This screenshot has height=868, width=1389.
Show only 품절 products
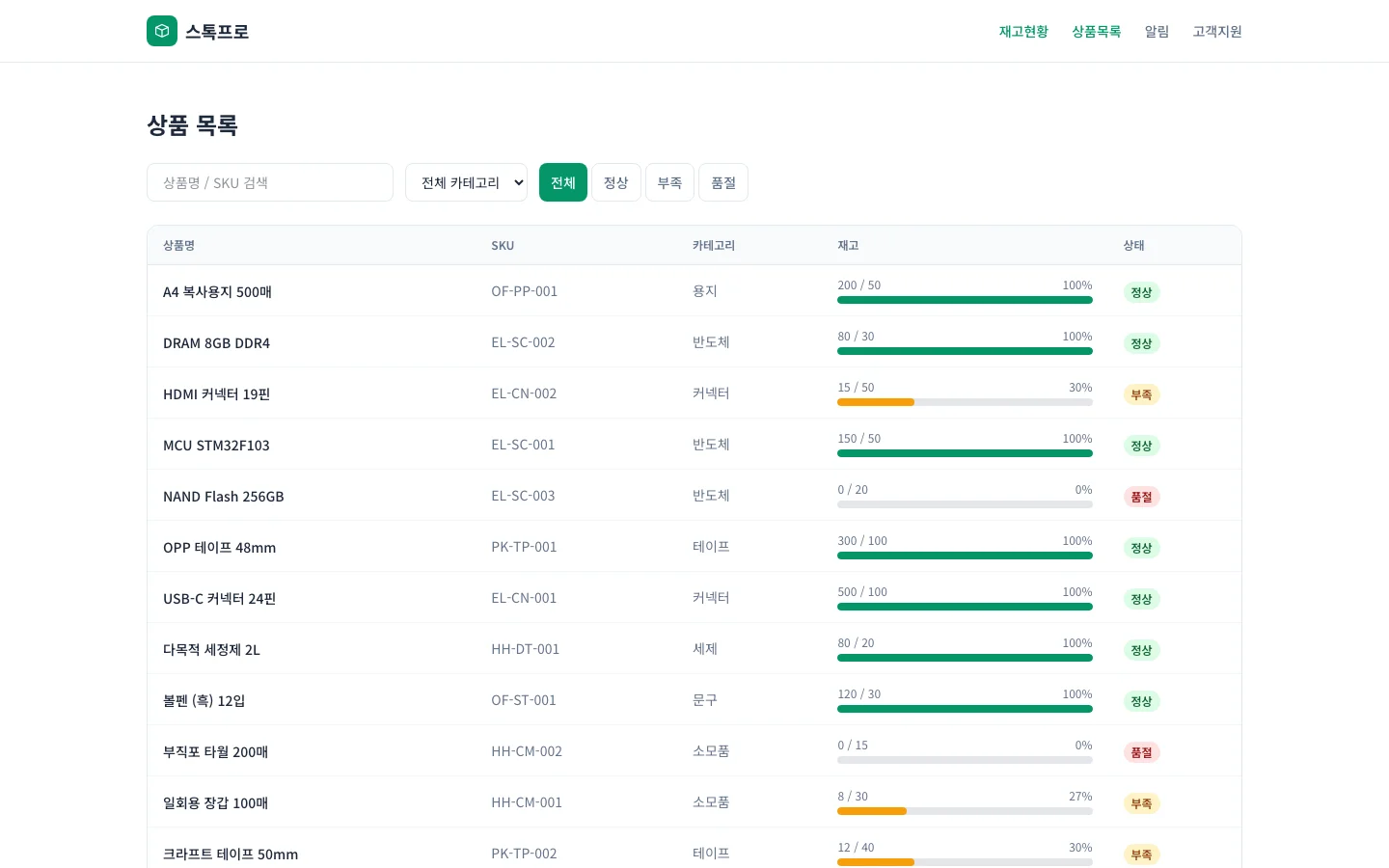click(723, 182)
